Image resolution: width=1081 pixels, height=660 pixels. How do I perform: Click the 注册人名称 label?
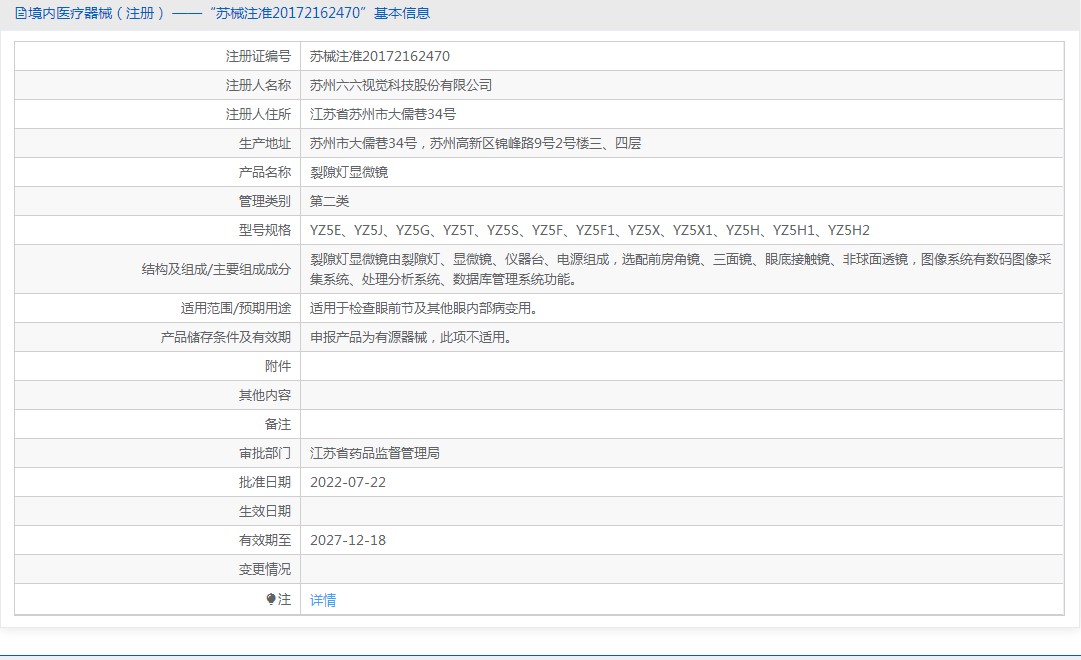pos(258,86)
